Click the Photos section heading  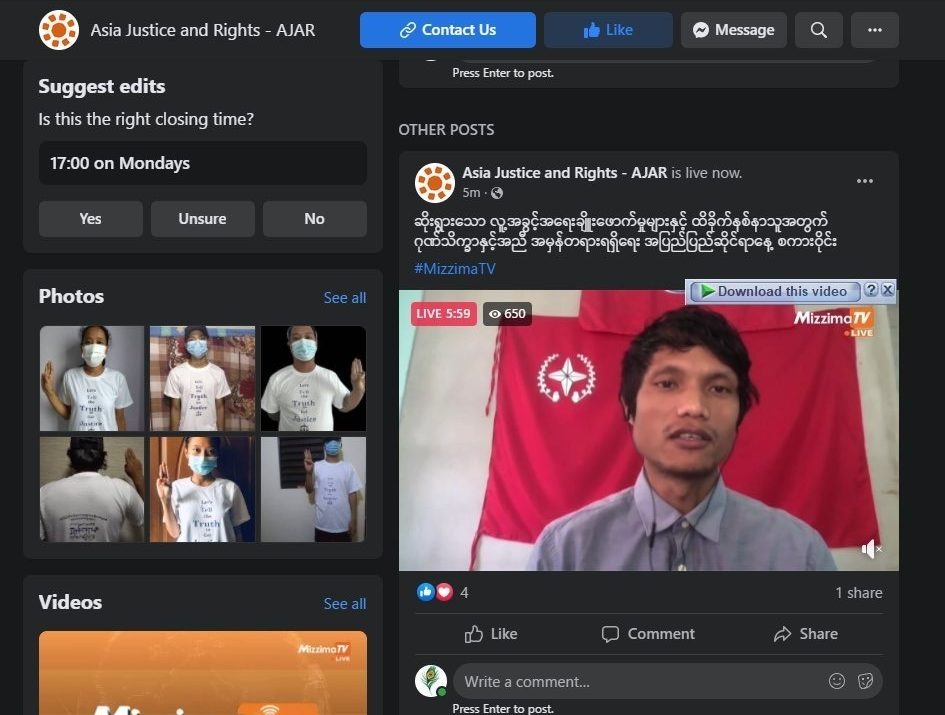pyautogui.click(x=71, y=297)
